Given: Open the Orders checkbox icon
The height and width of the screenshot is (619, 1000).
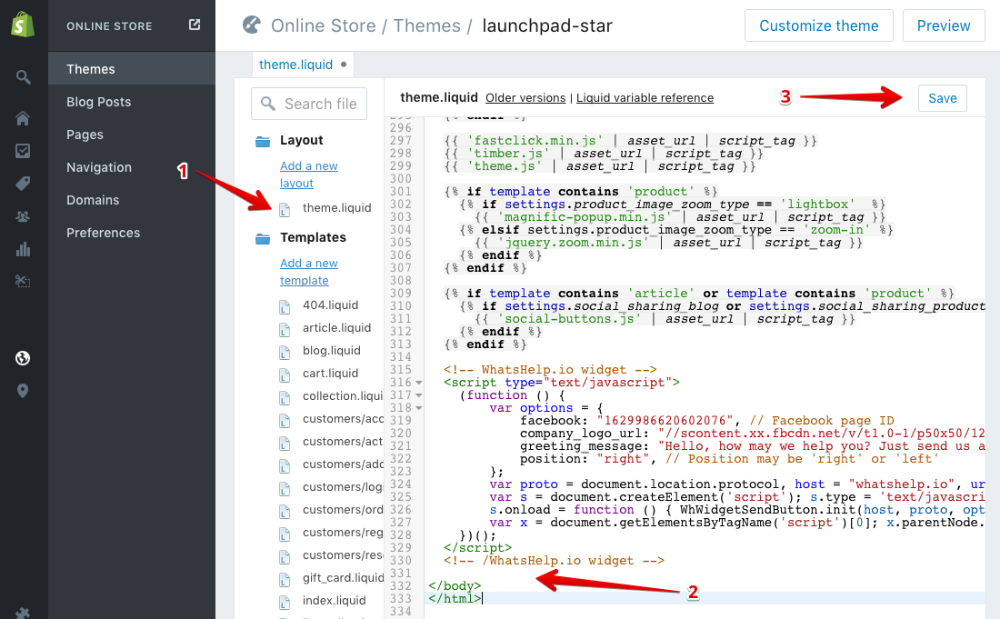Looking at the screenshot, I should point(23,151).
